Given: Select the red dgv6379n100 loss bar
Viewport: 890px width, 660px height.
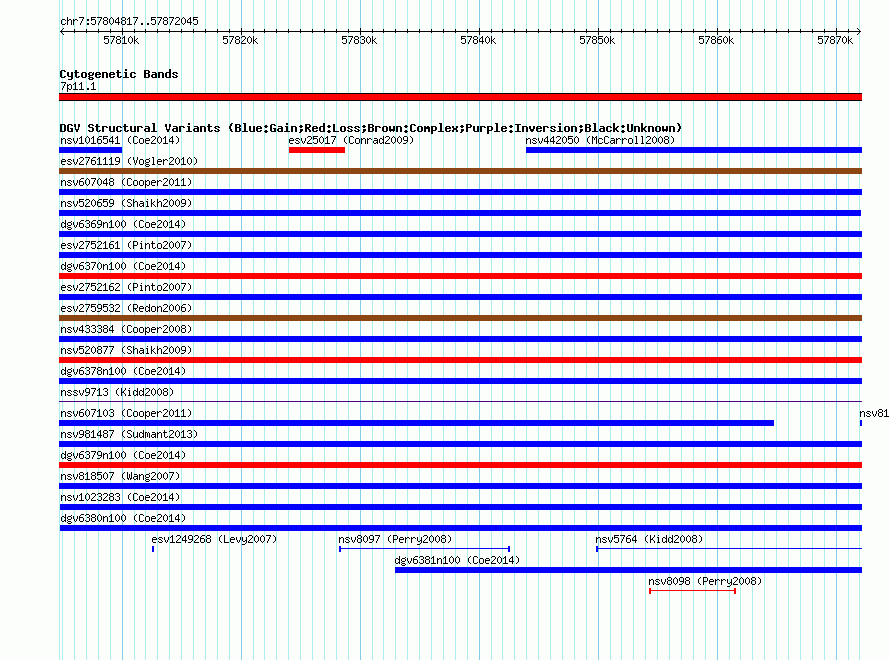Looking at the screenshot, I should coord(460,465).
